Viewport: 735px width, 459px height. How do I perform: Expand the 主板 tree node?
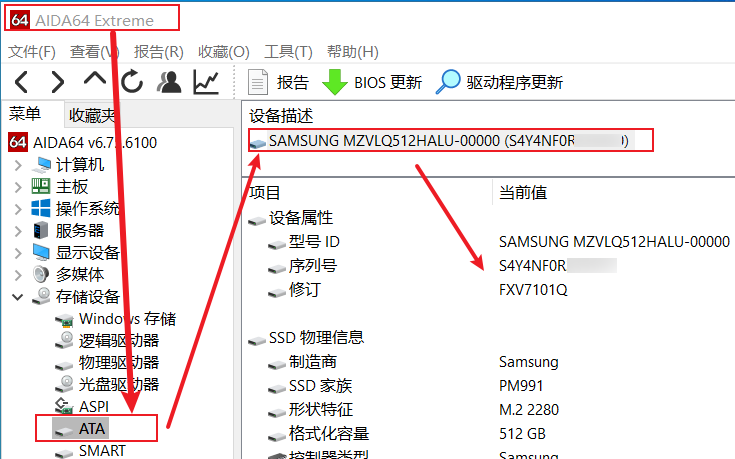(18, 187)
